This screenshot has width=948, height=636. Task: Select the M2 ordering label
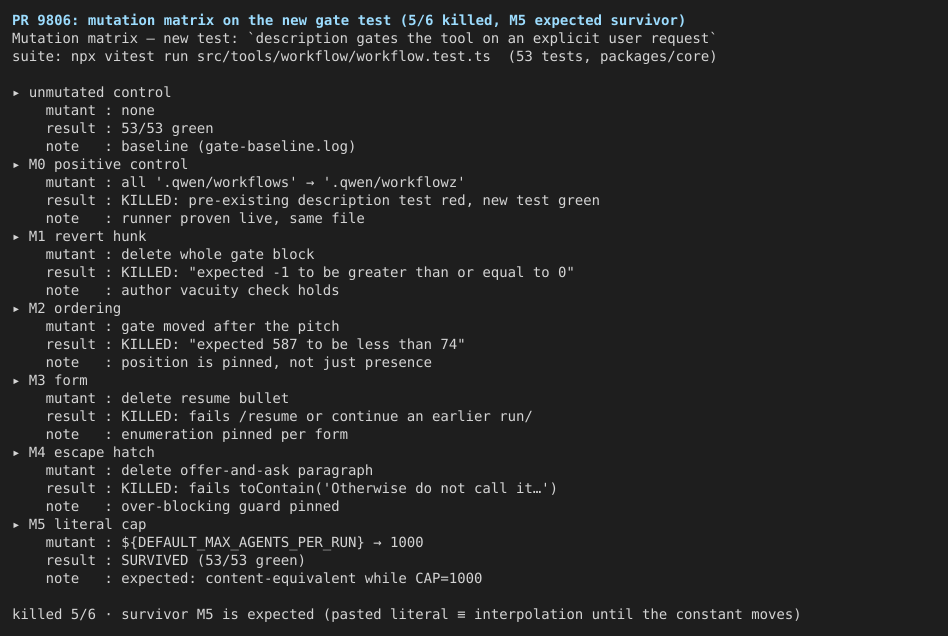(75, 308)
